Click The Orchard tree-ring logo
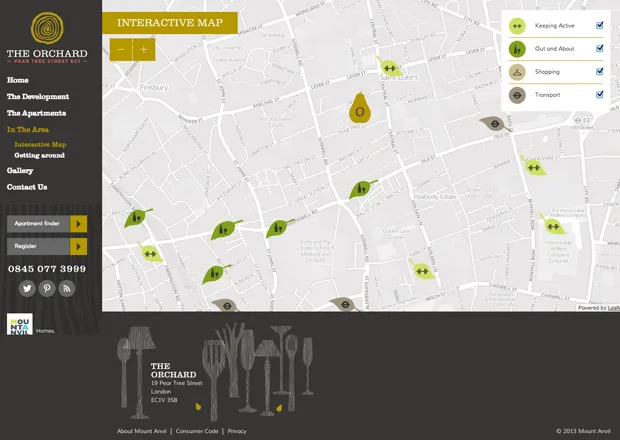620x440 pixels. (47, 28)
